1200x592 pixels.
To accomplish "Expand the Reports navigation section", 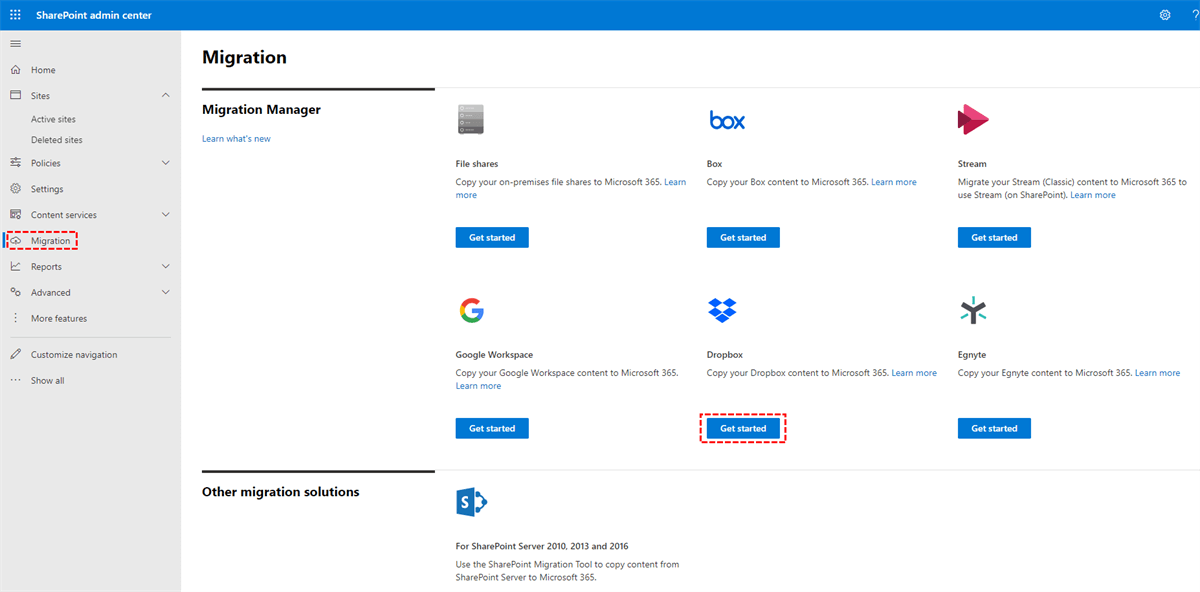I will coord(166,267).
